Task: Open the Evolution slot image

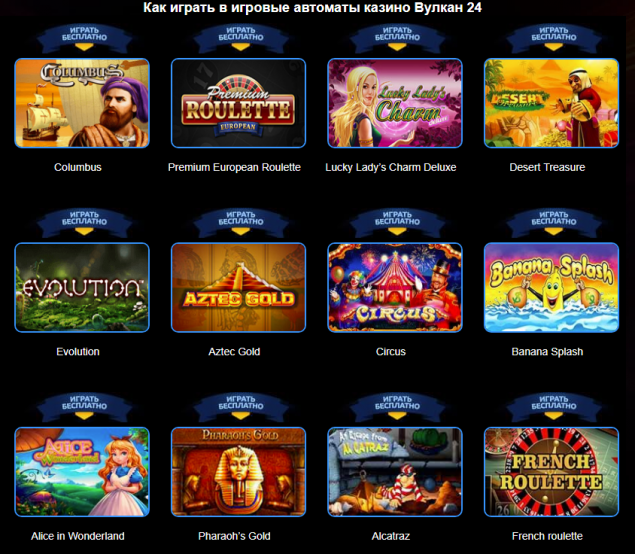Action: [82, 288]
